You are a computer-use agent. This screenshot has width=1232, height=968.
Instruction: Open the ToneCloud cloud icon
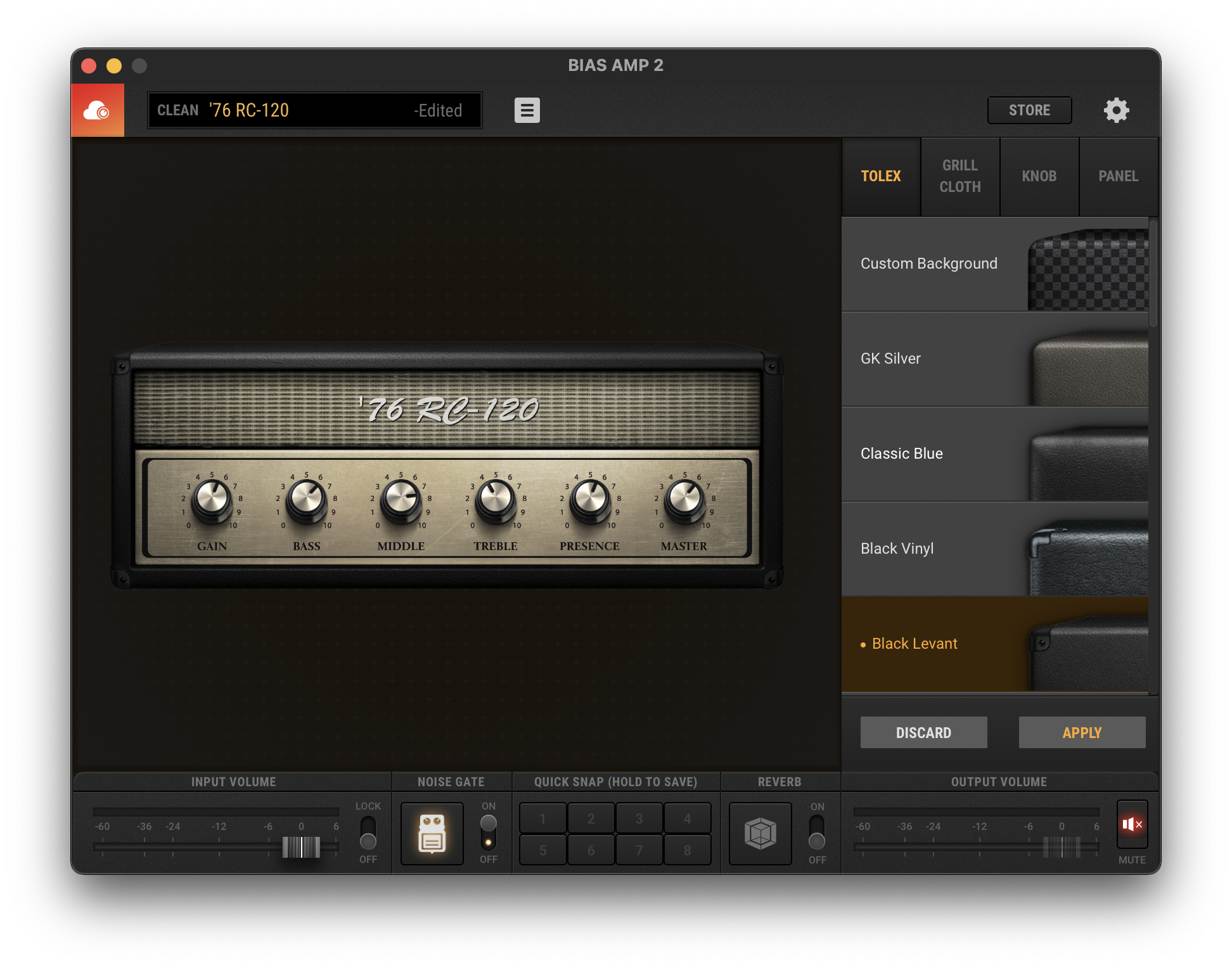pos(97,110)
